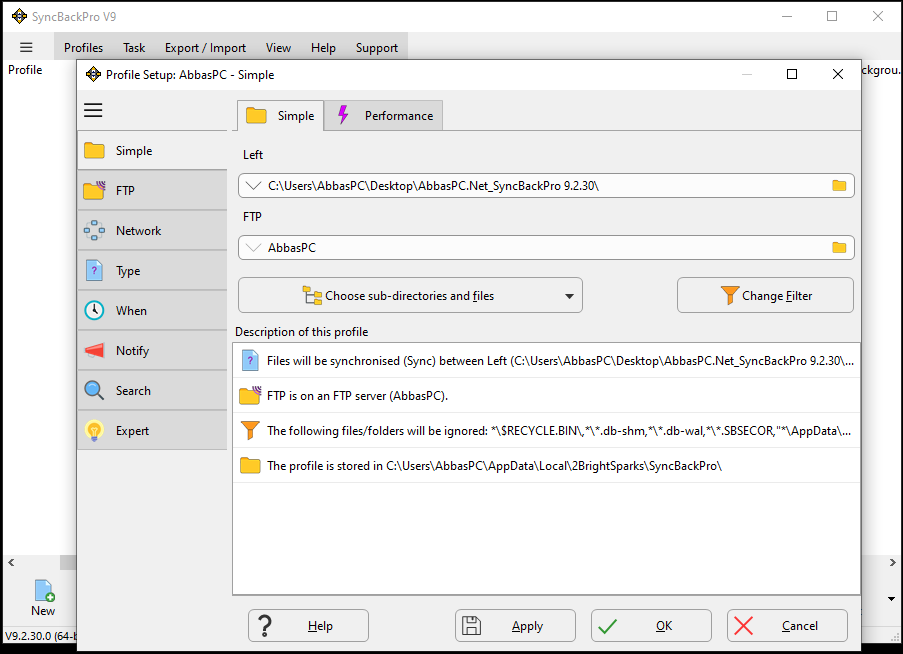Toggle Profile Setup sidebar hamburger menu

tap(93, 110)
